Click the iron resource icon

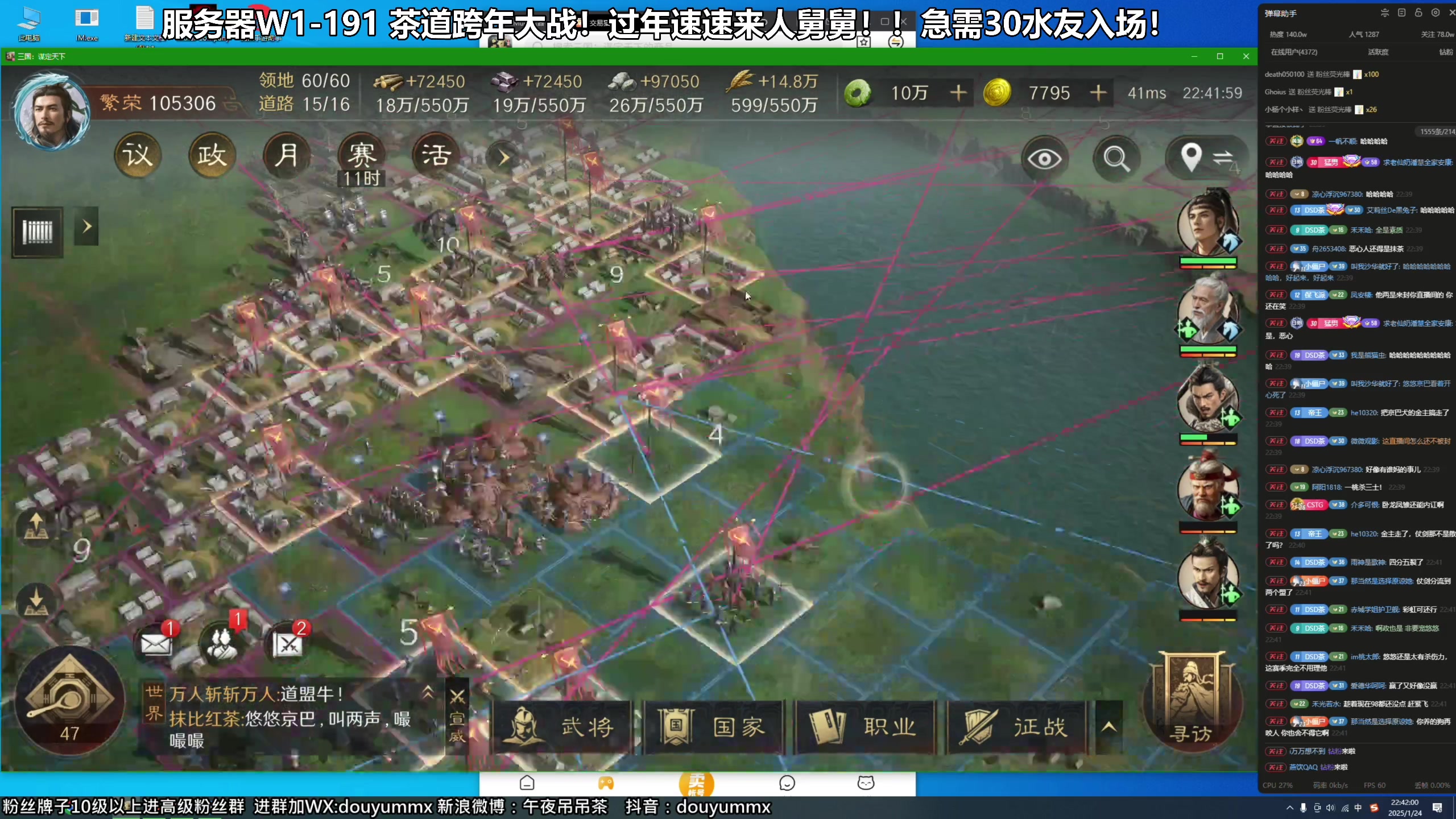(505, 82)
